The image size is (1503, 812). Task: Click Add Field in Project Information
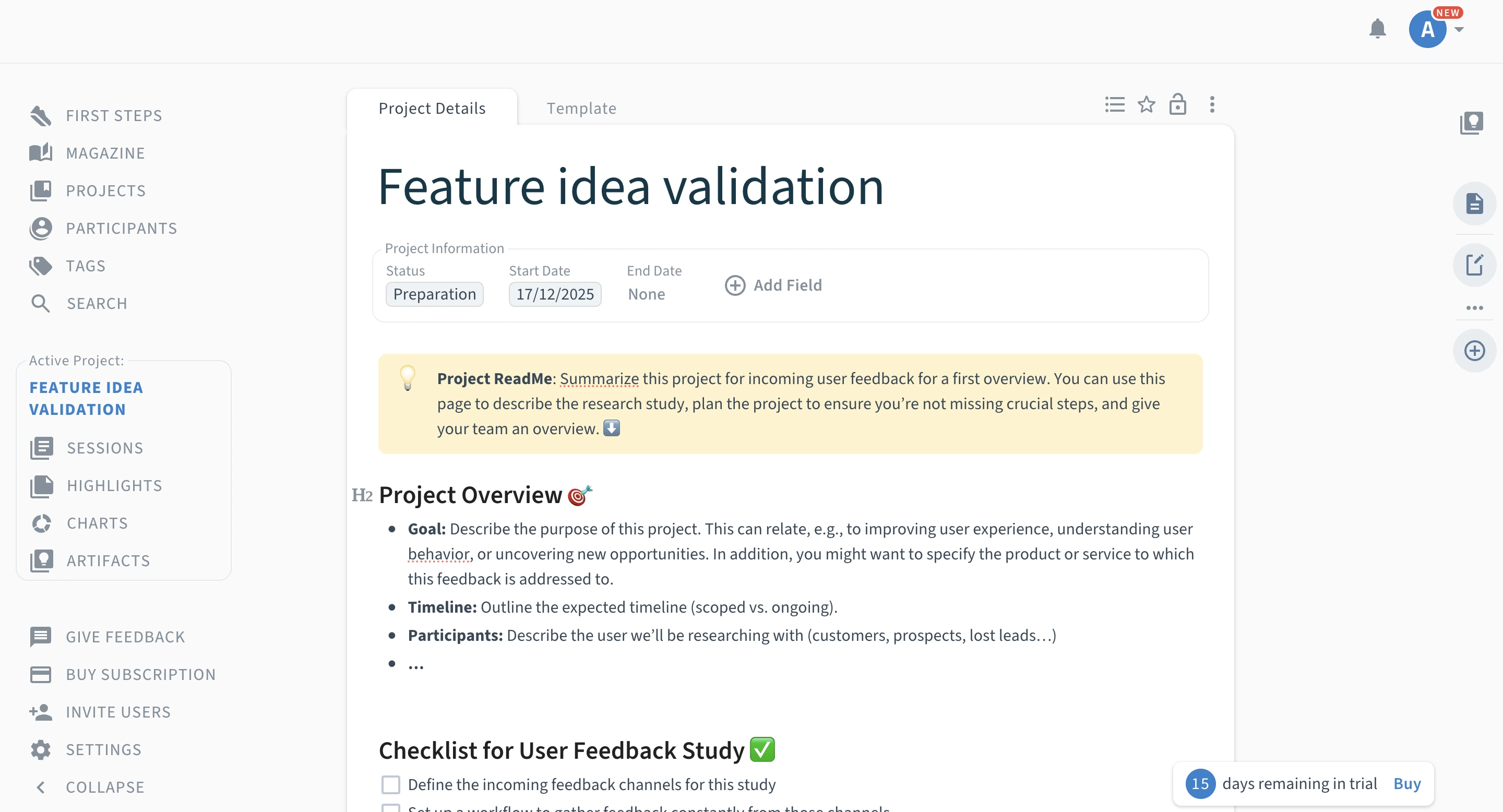pos(773,285)
